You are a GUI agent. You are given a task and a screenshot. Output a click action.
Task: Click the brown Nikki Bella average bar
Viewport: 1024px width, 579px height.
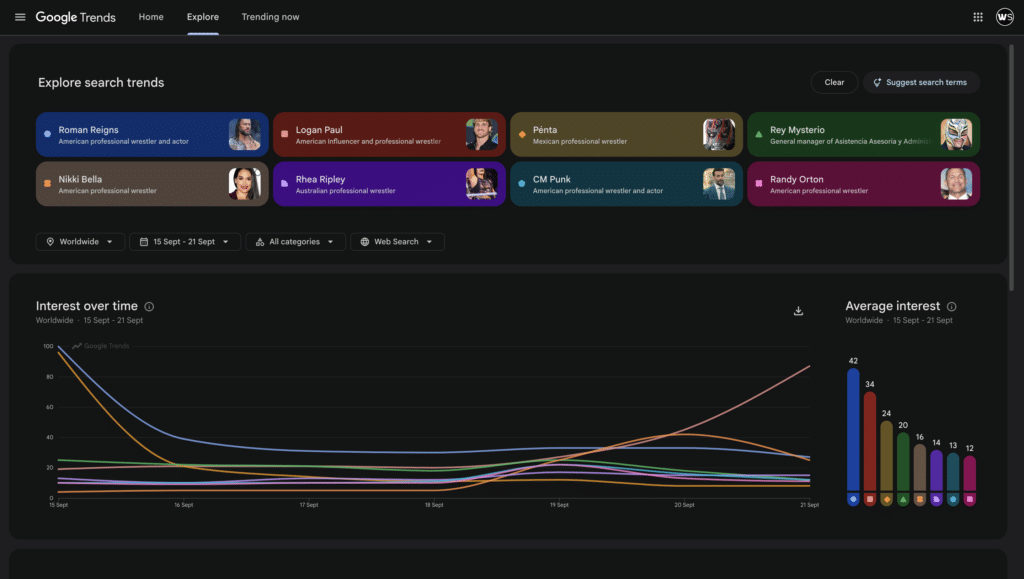tap(920, 467)
